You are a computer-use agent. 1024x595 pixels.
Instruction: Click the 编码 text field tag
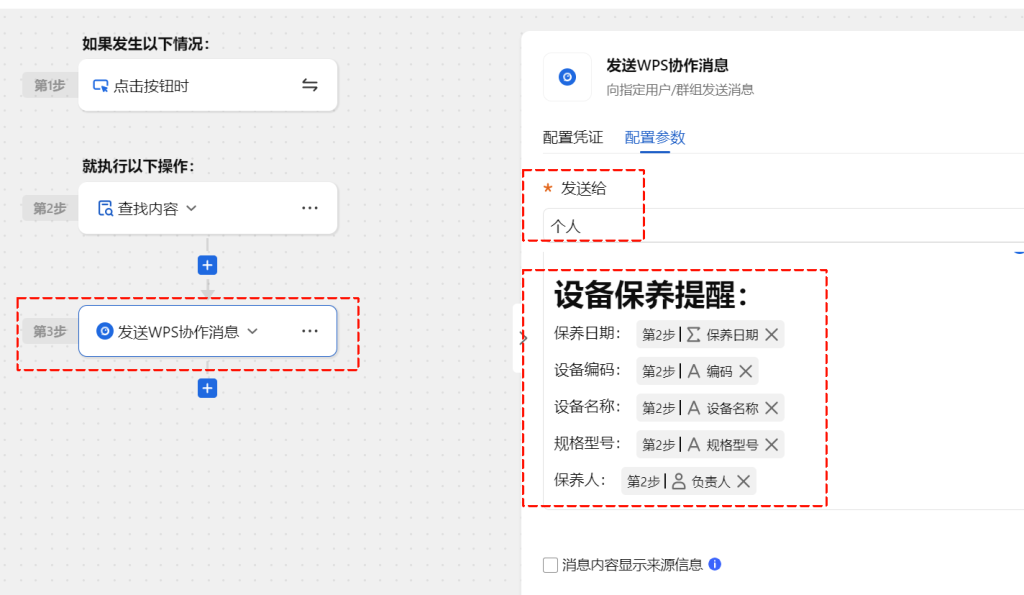(697, 371)
